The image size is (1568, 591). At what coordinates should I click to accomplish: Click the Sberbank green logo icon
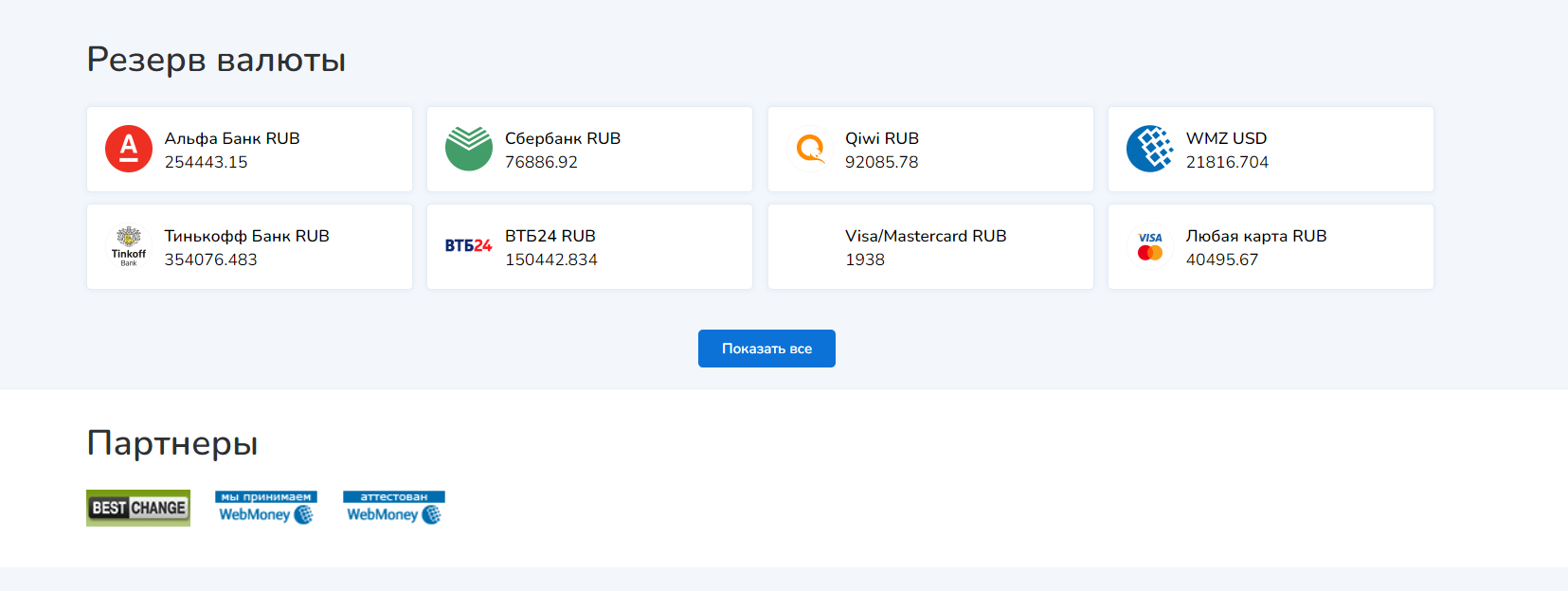click(469, 149)
